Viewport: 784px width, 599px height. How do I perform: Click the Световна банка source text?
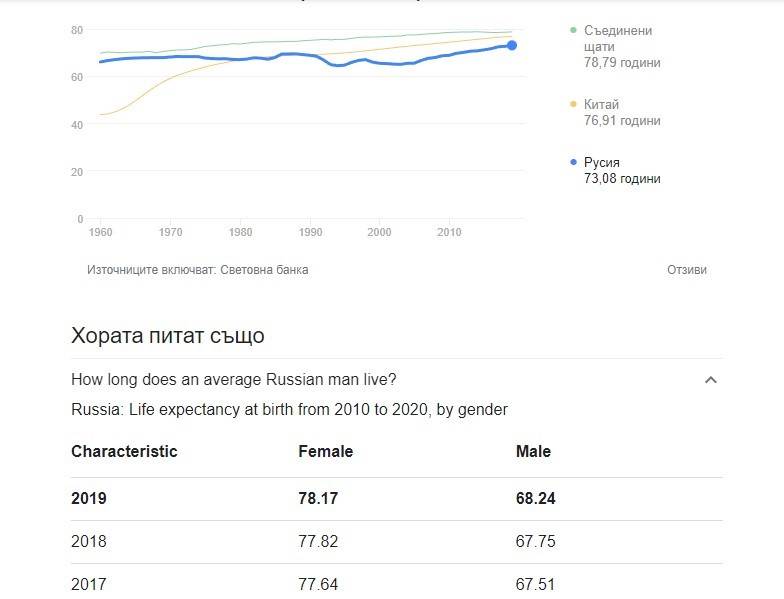click(264, 270)
